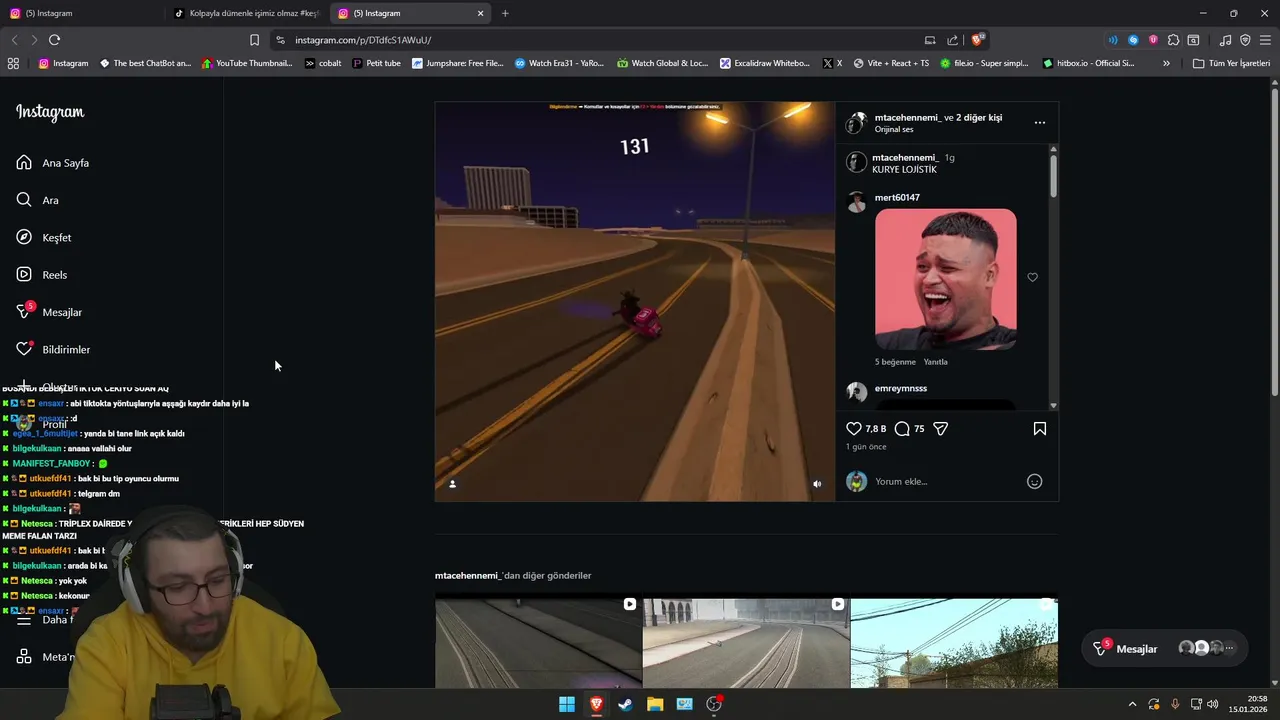Open comments via speech bubble icon

[902, 428]
